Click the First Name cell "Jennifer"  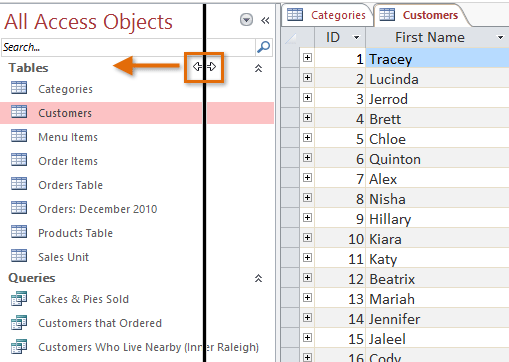(438, 319)
